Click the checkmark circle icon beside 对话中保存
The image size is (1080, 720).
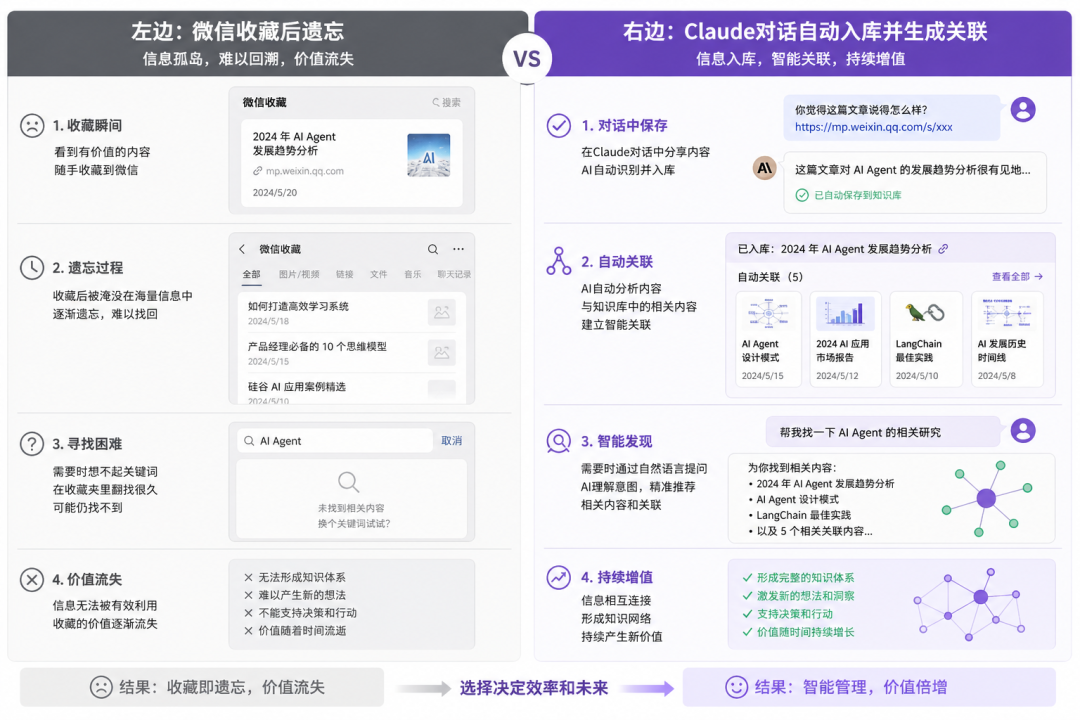pyautogui.click(x=559, y=125)
